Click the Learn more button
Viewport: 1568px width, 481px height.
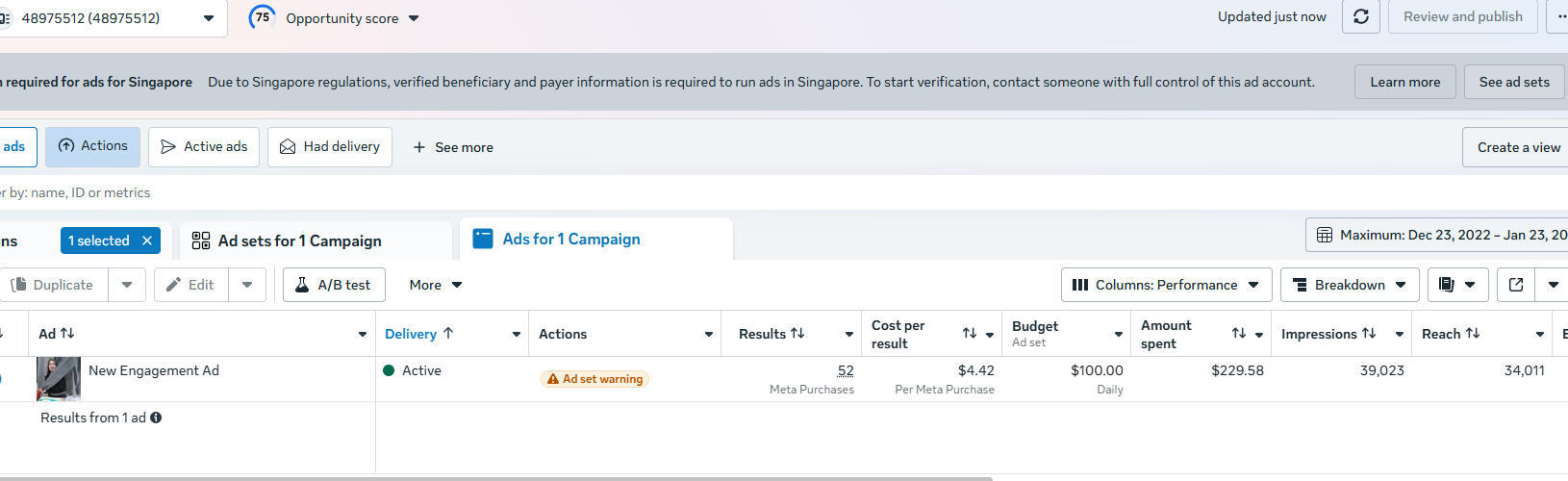point(1404,82)
